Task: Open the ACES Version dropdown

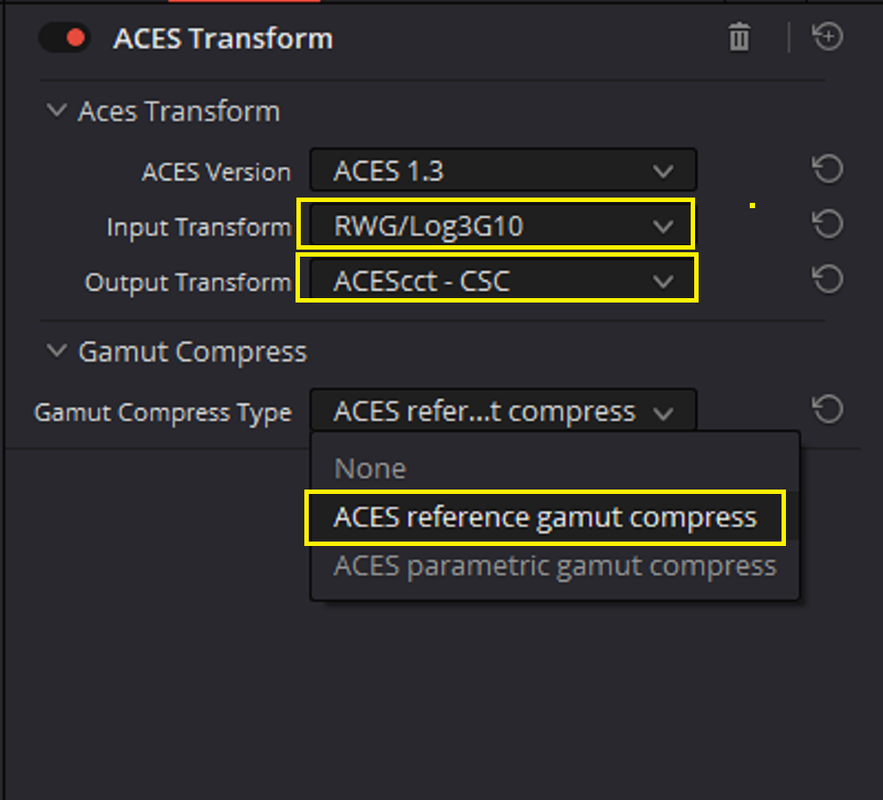Action: 503,170
